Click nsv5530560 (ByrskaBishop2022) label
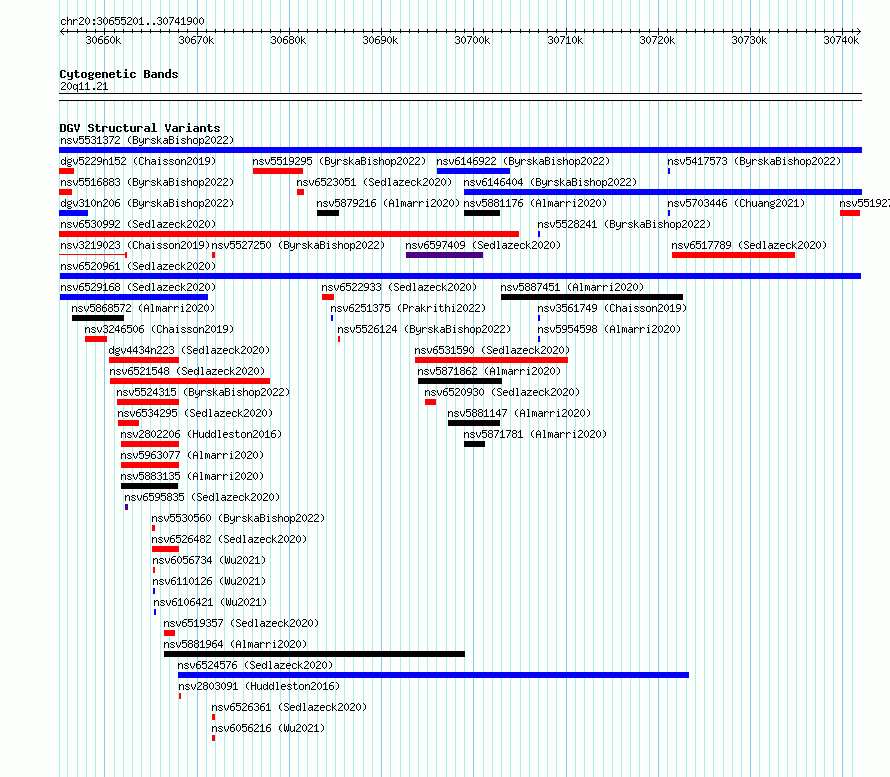Screen dimensions: 890x777 238,518
